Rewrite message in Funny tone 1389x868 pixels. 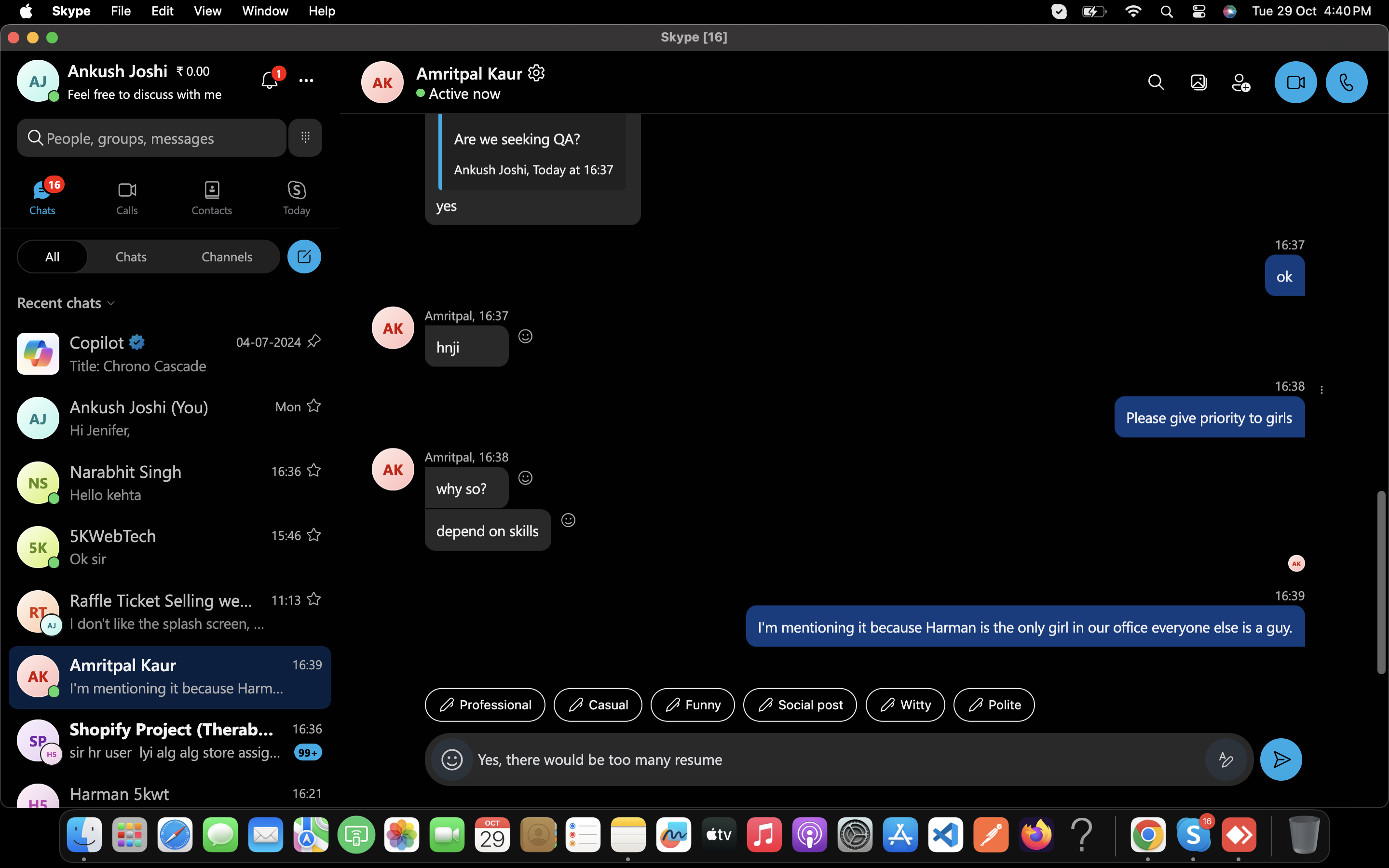[x=692, y=705]
